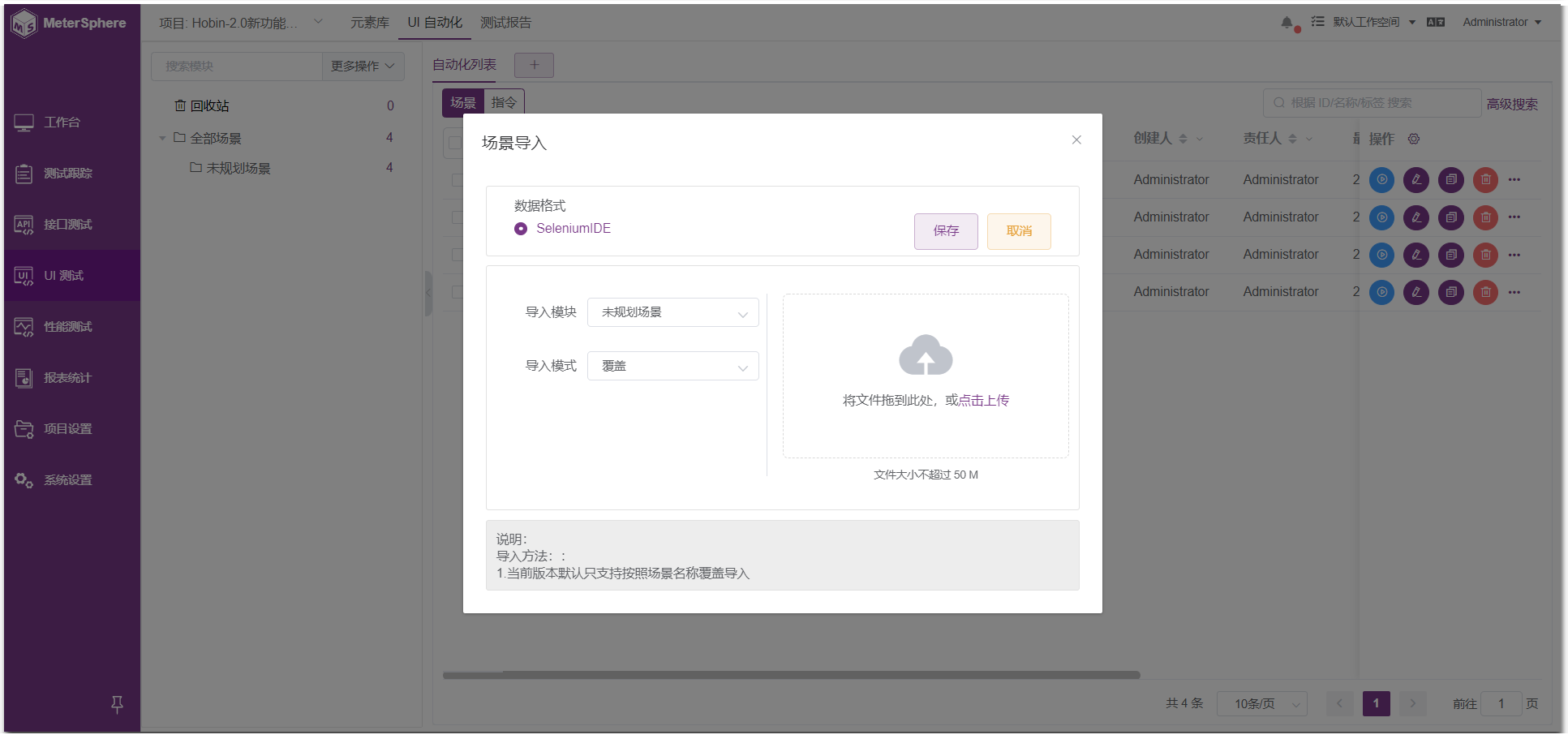Open more options for fourth row
This screenshot has width=1568, height=739.
click(1514, 292)
